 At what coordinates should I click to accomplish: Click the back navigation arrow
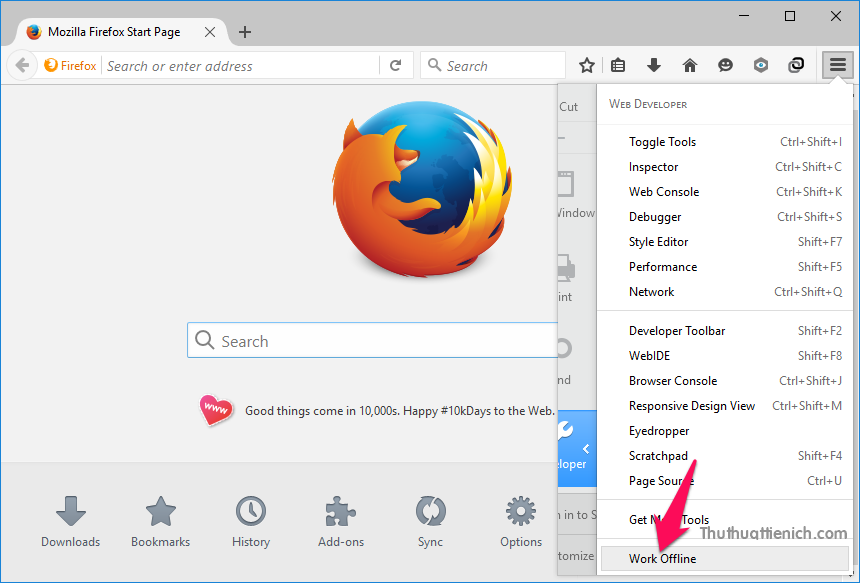pos(22,65)
